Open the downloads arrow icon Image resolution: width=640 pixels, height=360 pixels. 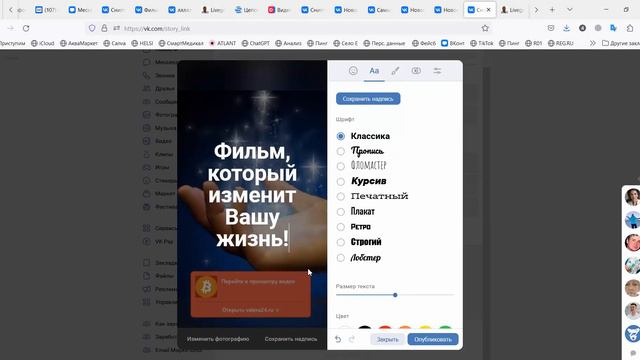point(567,28)
